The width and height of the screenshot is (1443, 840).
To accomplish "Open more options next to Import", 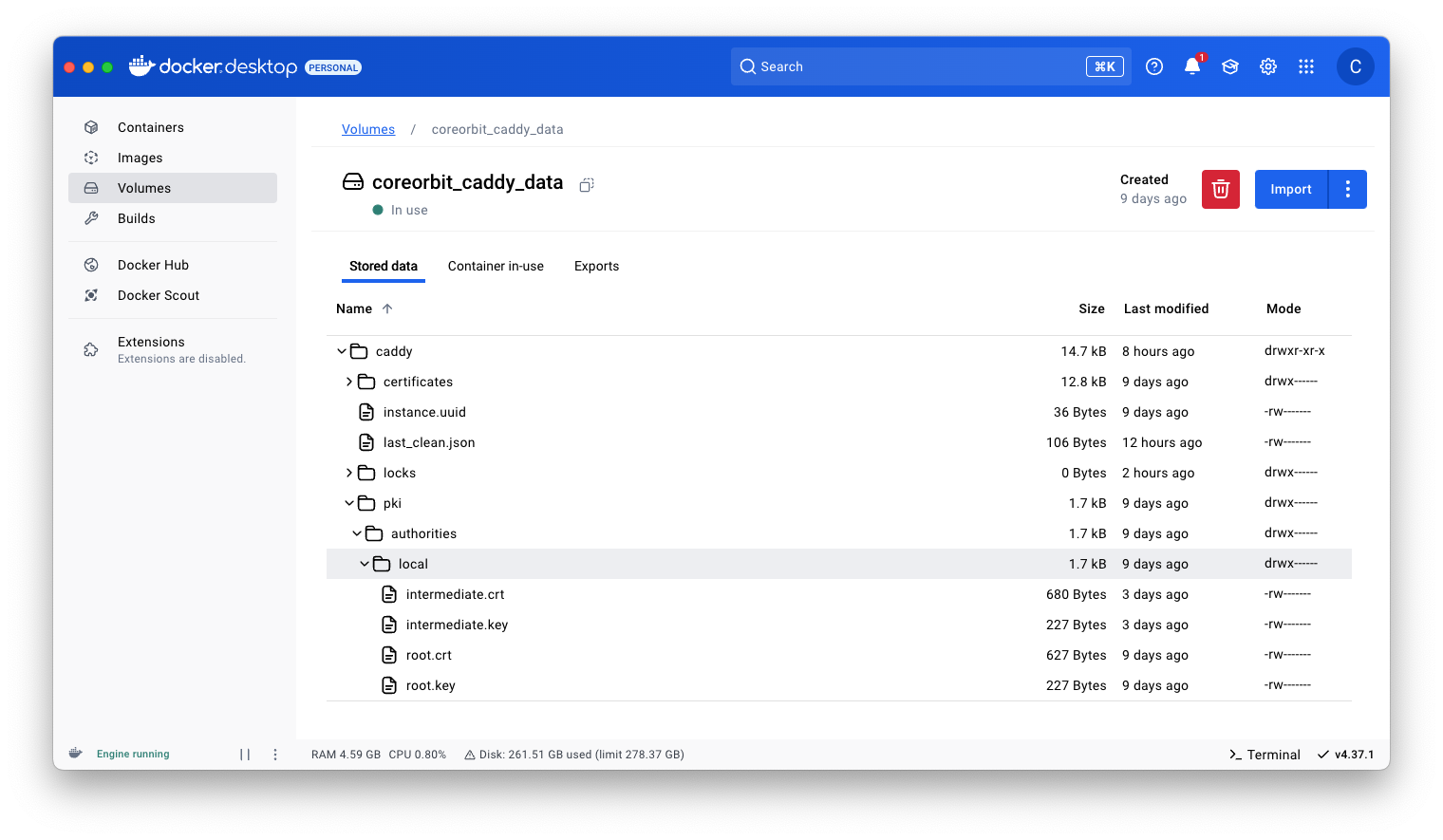I will (x=1348, y=189).
